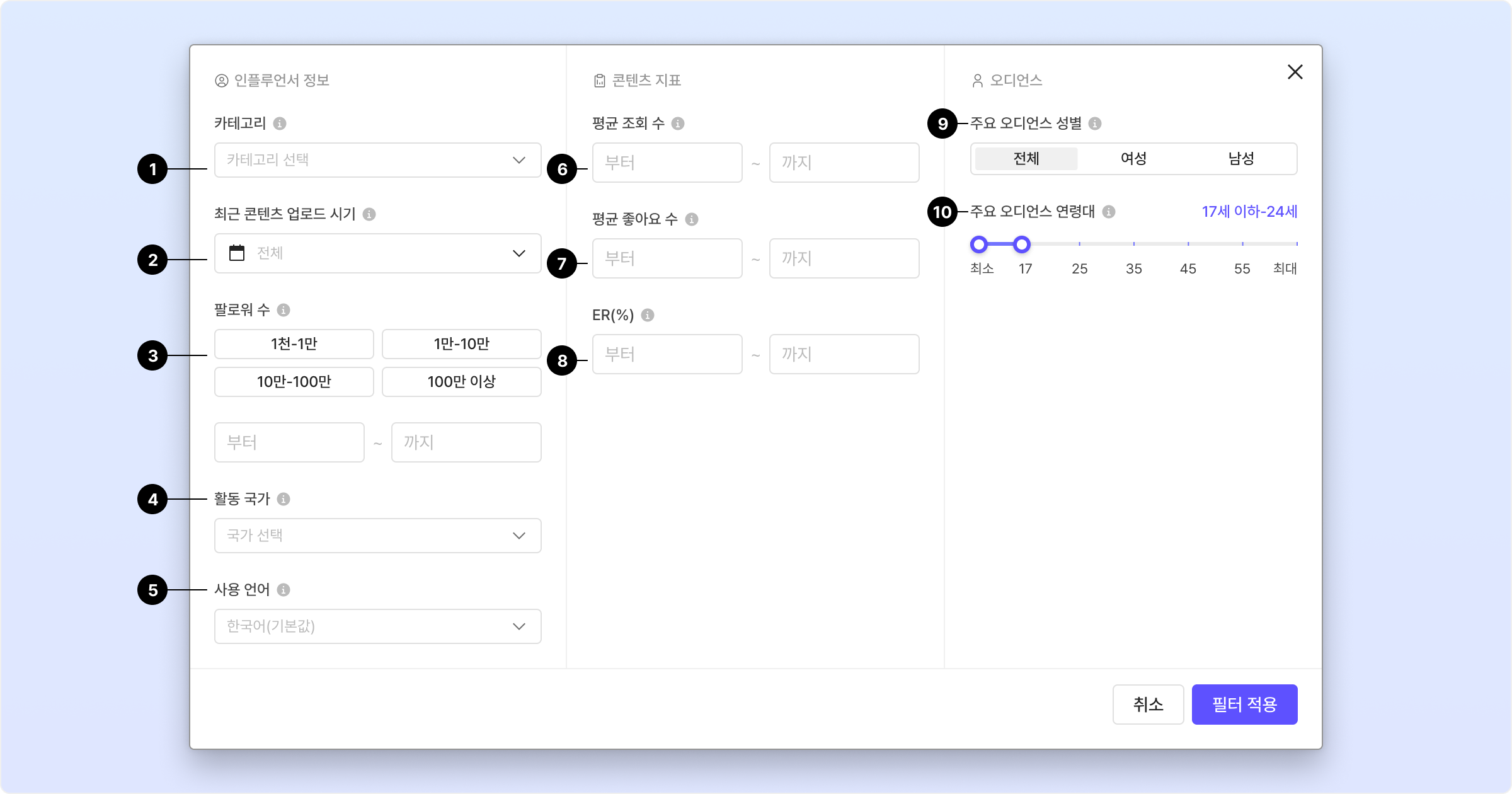Toggle the 100만 이상 follower option
The width and height of the screenshot is (1512, 794).
pyautogui.click(x=461, y=382)
